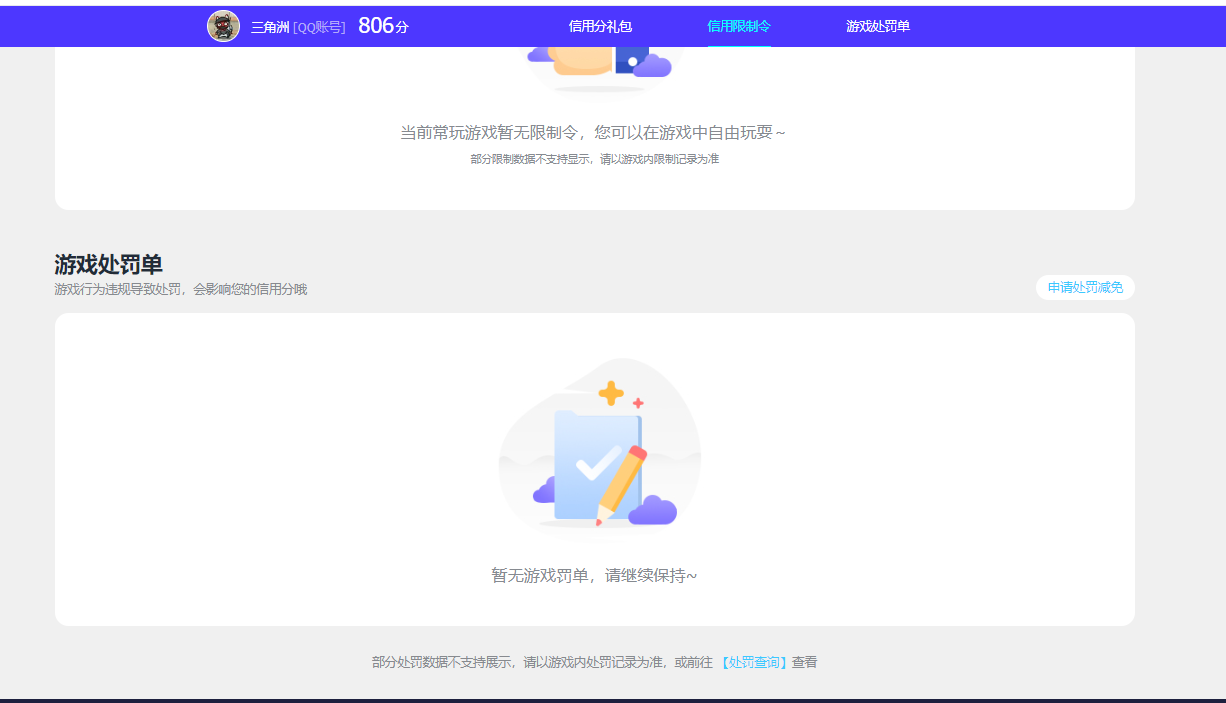Switch to the 信用分礼包 tab
Viewport: 1226px width, 703px height.
599,26
